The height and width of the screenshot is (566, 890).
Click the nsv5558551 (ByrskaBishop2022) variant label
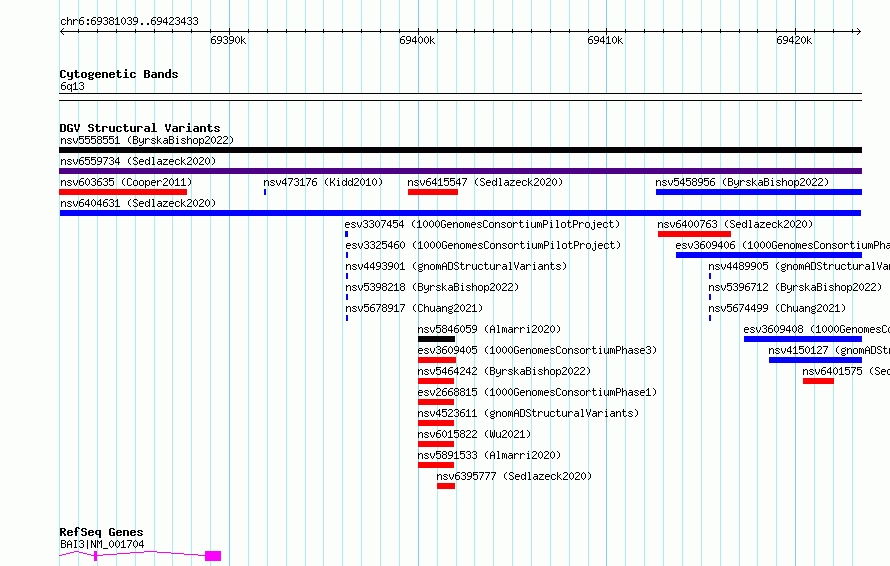(147, 140)
